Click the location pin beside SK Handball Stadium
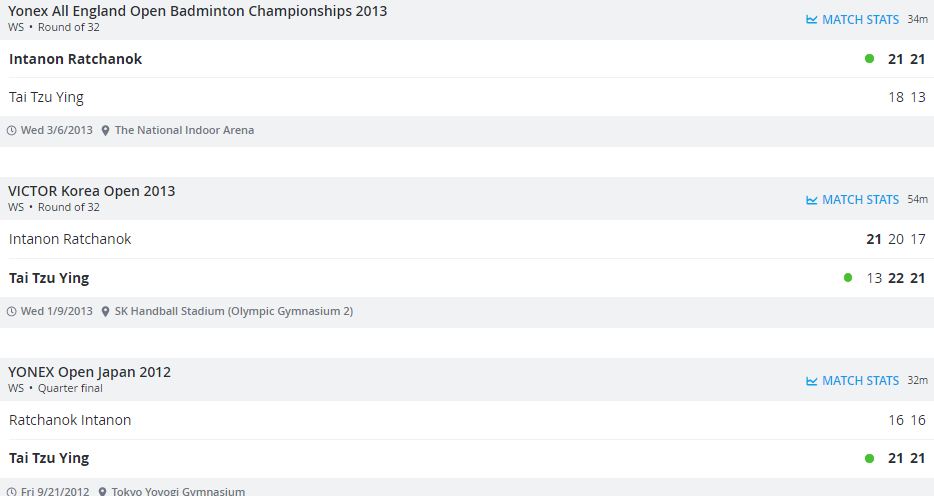Screen dimensions: 934x496 click(106, 311)
